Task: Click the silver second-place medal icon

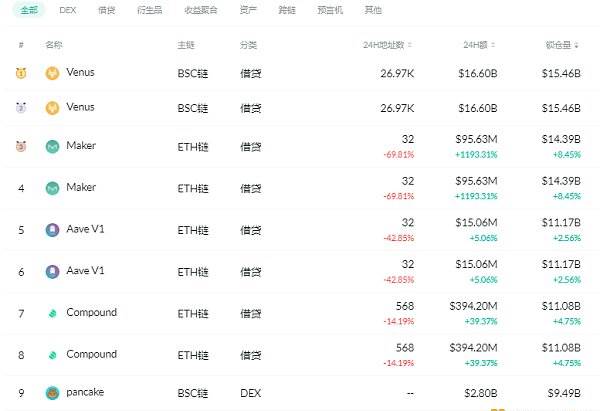Action: click(x=21, y=108)
